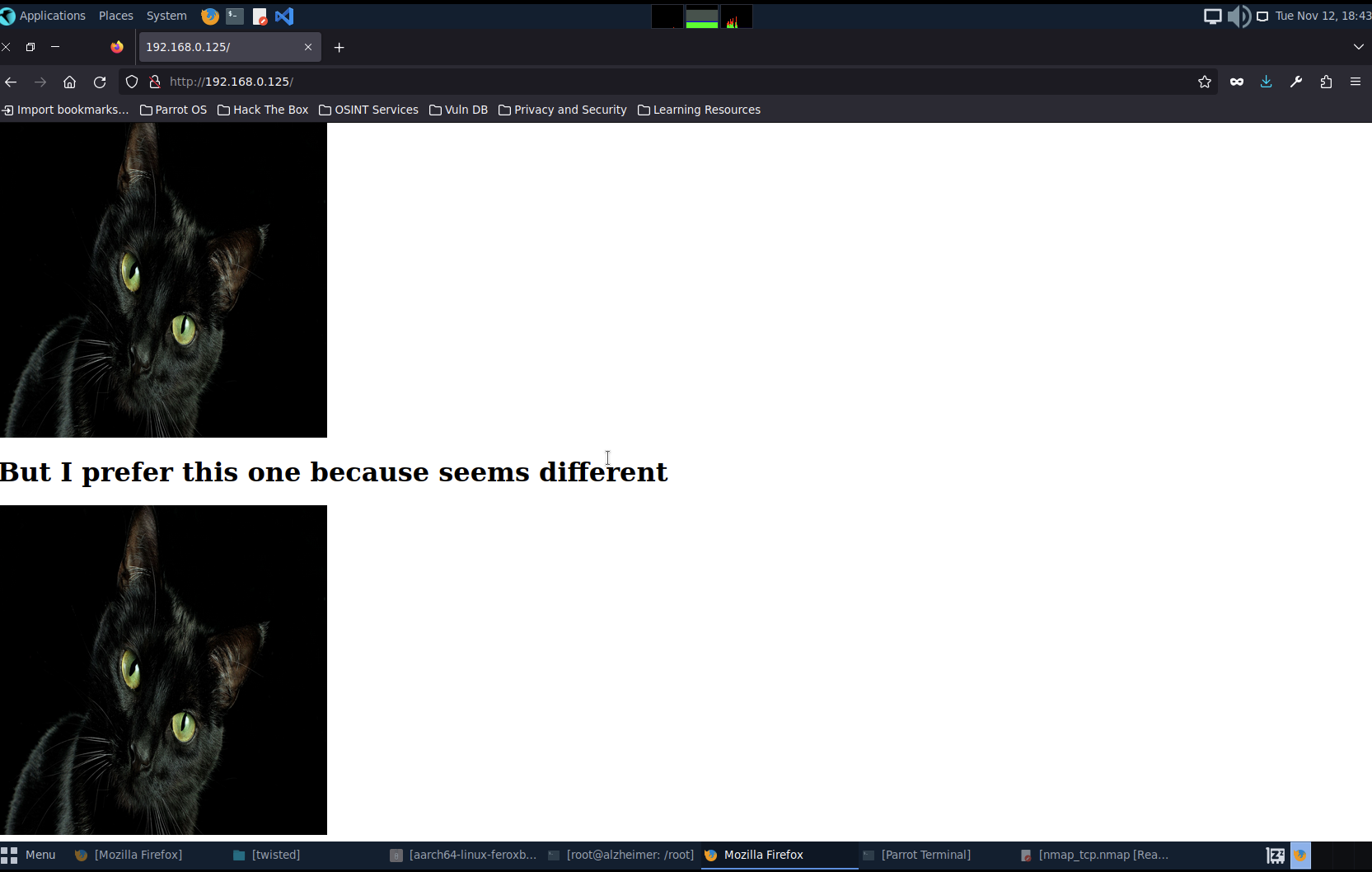Open a new tab with plus button

click(x=339, y=47)
